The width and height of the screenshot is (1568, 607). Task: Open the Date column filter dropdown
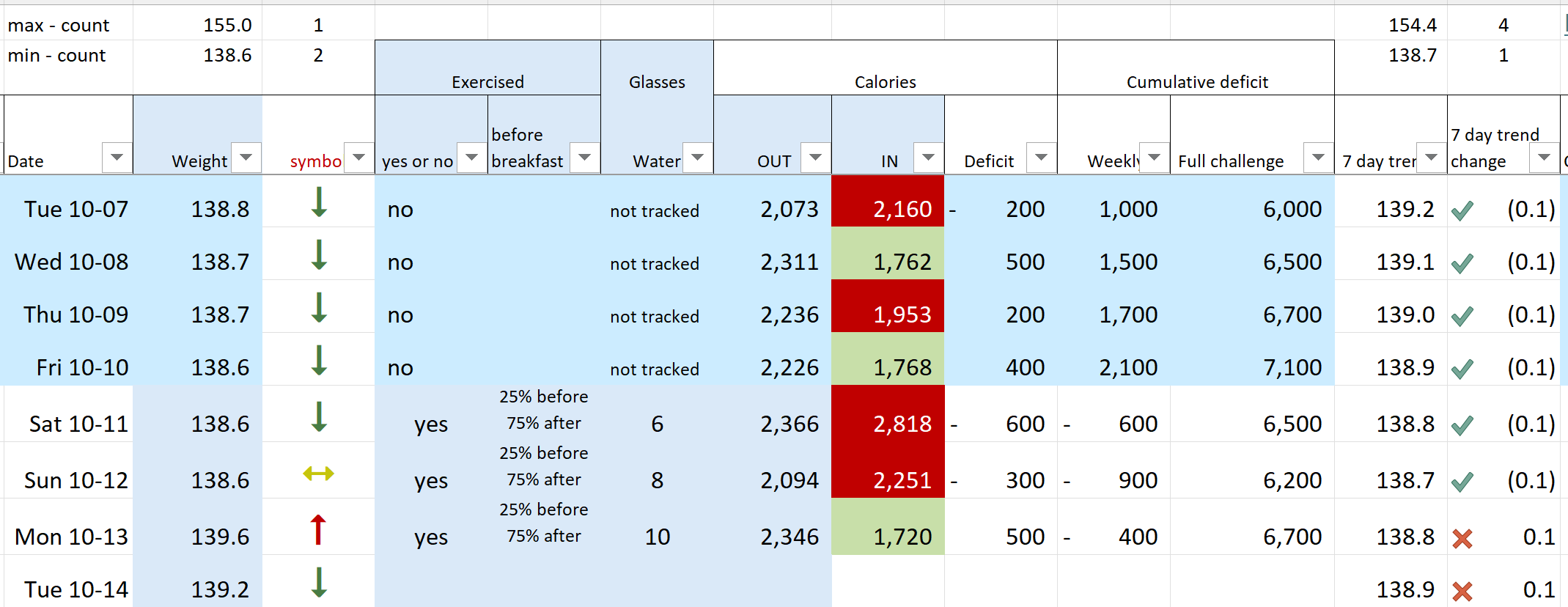[x=117, y=157]
